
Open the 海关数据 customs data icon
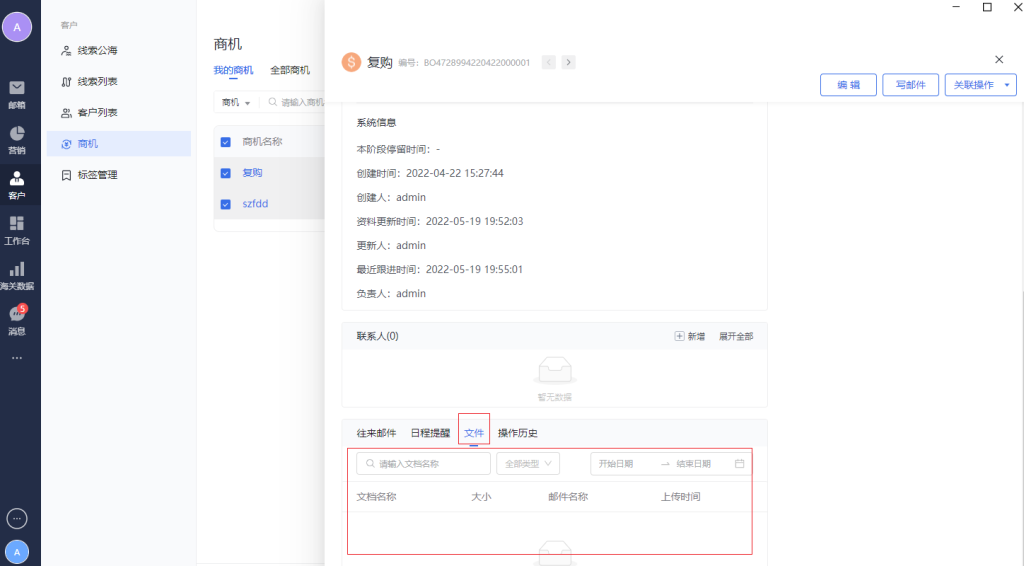pyautogui.click(x=17, y=274)
